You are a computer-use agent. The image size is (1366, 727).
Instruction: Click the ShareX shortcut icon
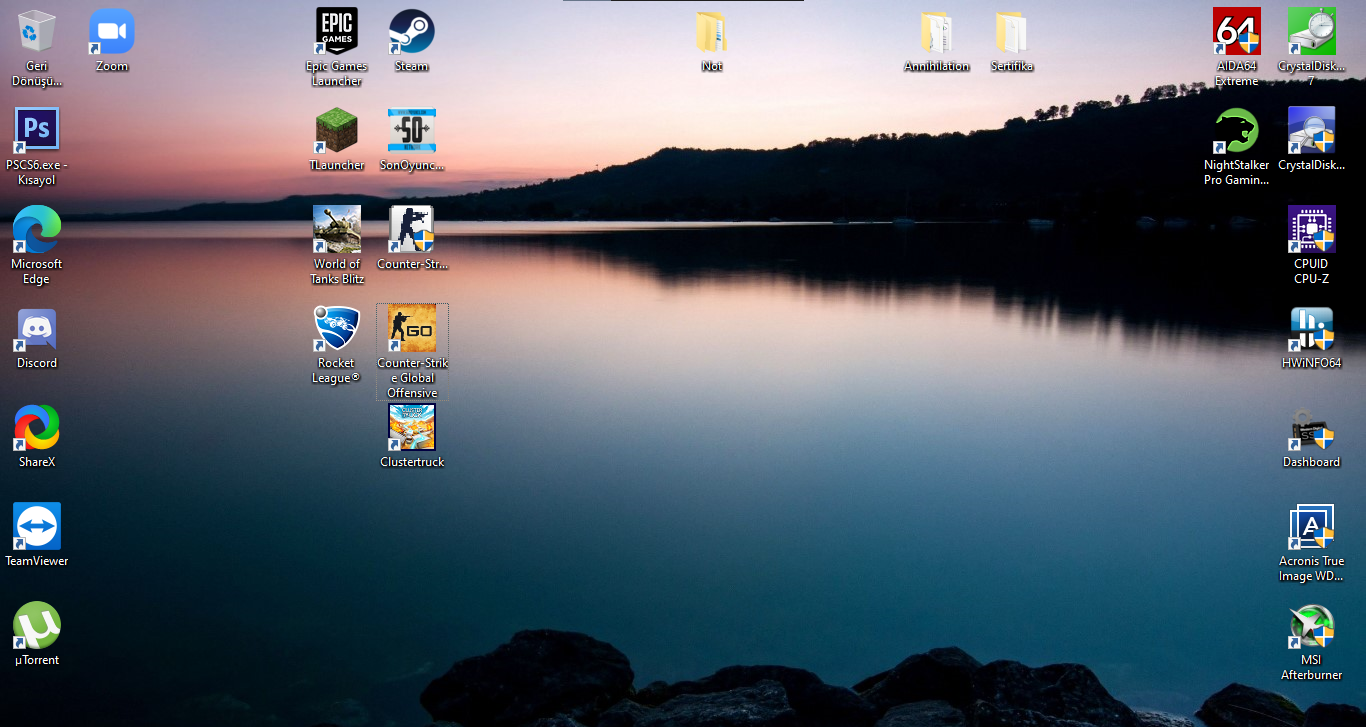[x=37, y=428]
